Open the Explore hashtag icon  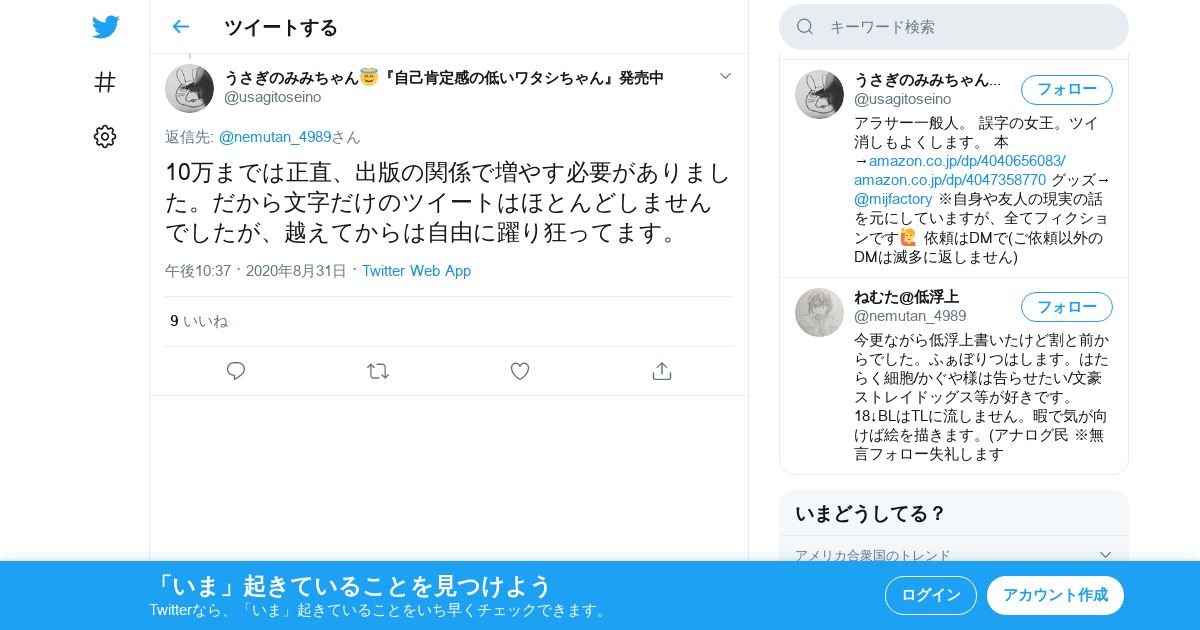pyautogui.click(x=105, y=82)
